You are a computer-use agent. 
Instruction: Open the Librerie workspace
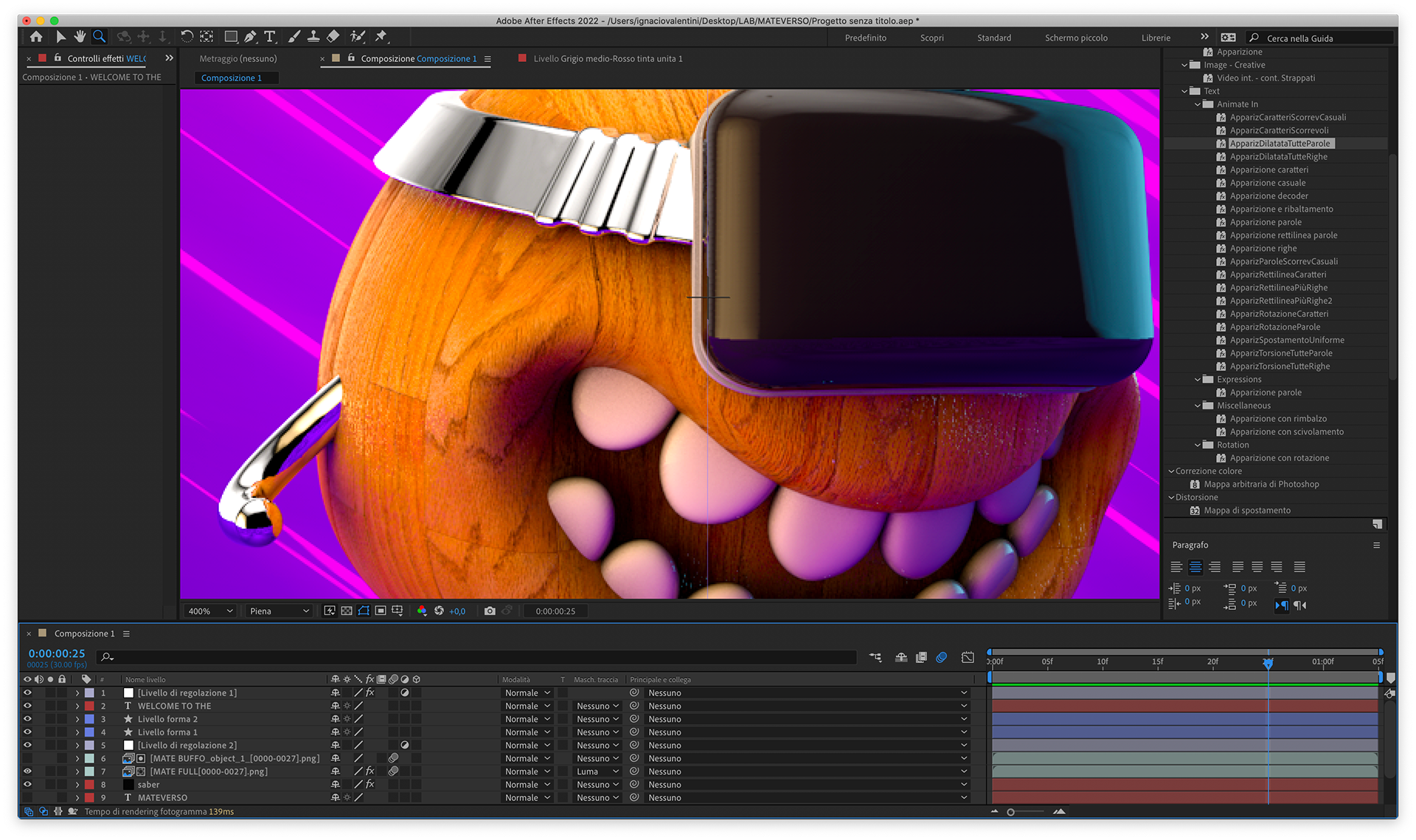(1156, 38)
